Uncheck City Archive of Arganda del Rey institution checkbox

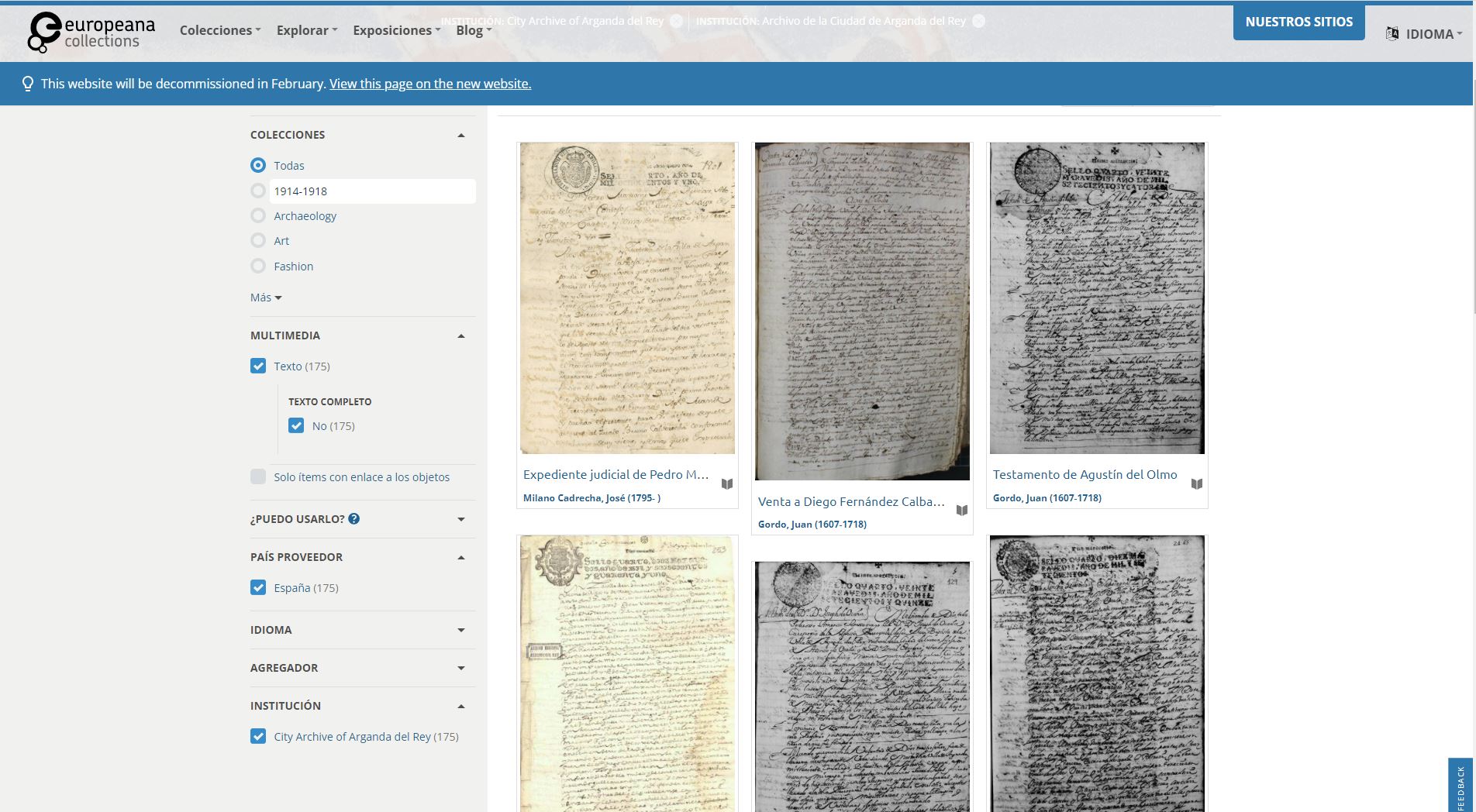258,736
